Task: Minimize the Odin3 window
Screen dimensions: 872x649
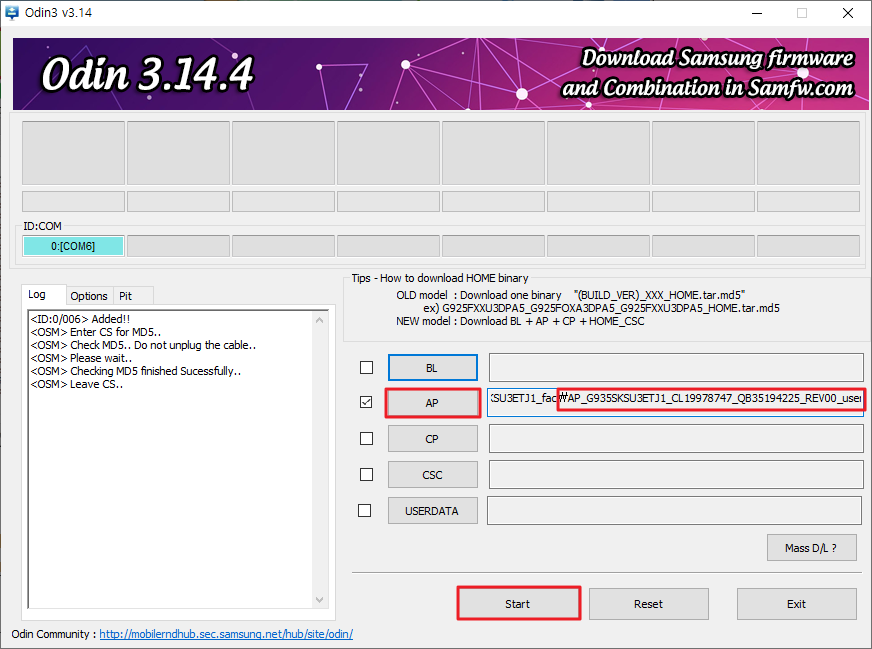Action: (757, 13)
